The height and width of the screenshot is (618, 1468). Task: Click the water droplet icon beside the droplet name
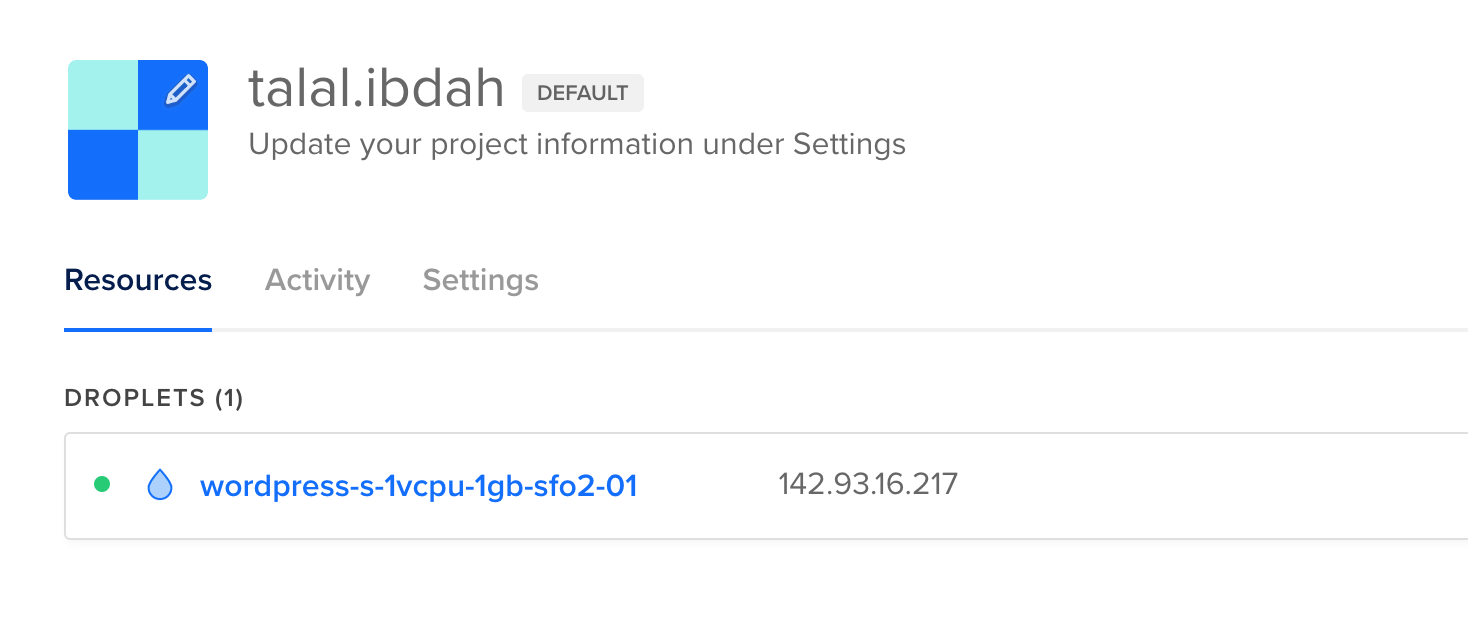160,485
